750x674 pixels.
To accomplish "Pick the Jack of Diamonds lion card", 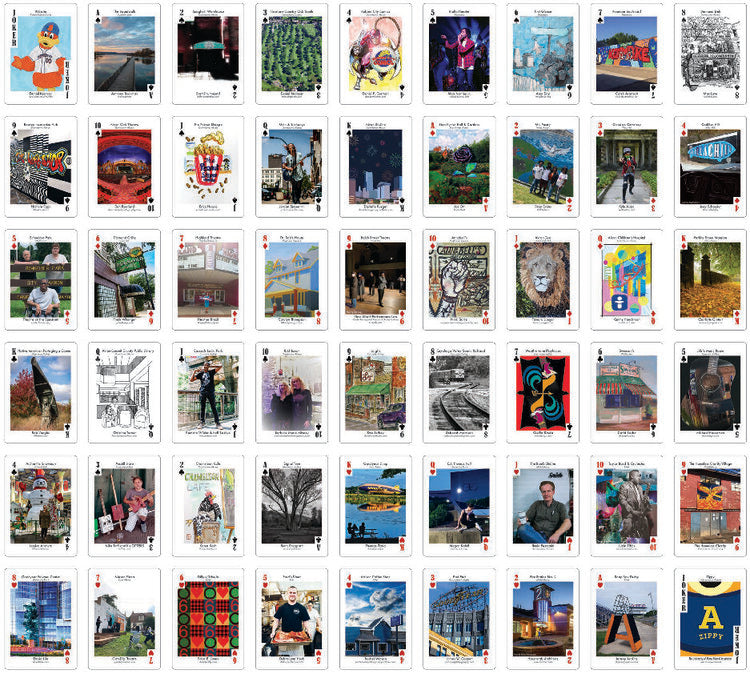I will click(543, 280).
